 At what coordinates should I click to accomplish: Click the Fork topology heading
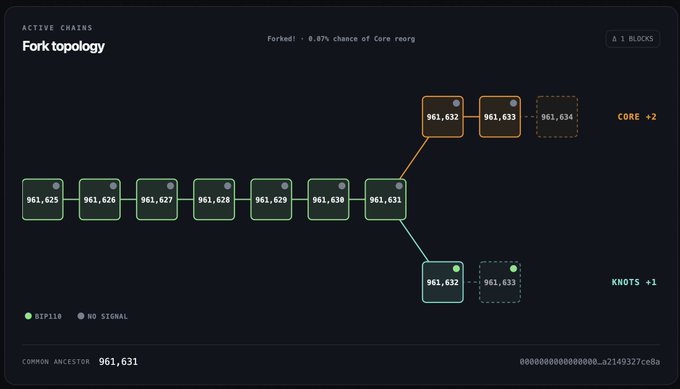click(x=63, y=46)
